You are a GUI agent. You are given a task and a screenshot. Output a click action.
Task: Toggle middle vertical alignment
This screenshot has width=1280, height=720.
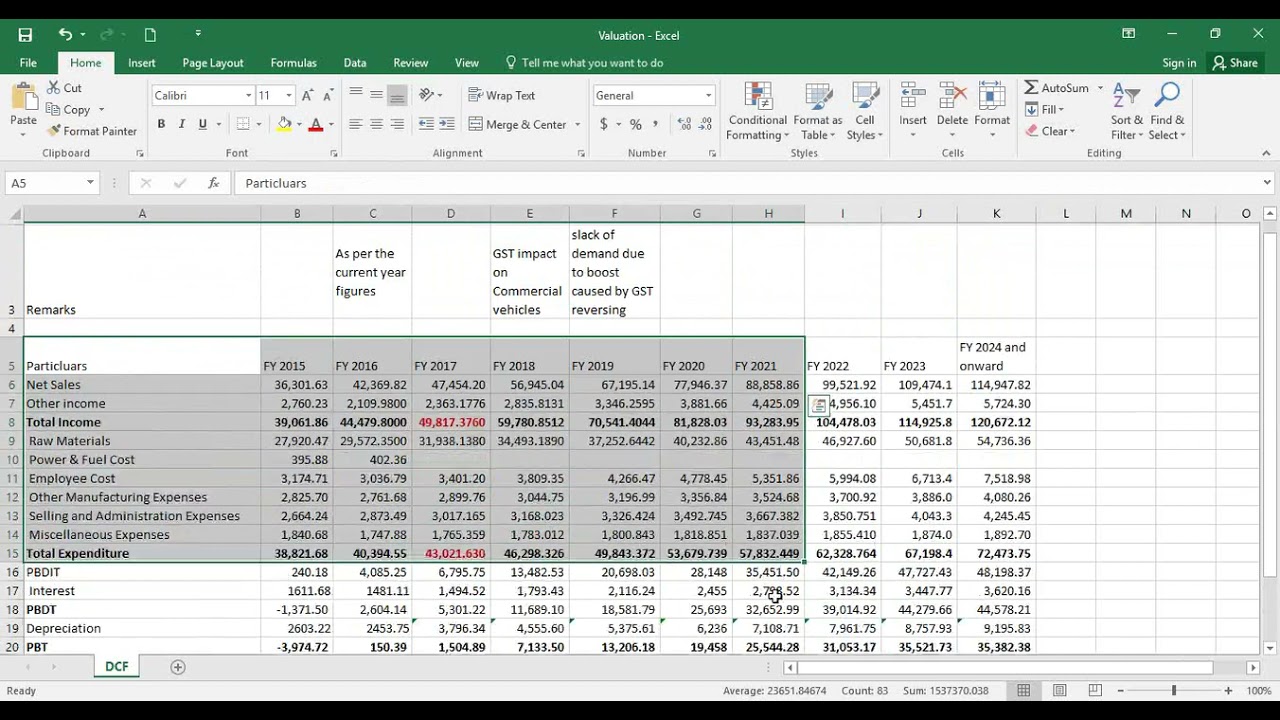click(x=376, y=95)
